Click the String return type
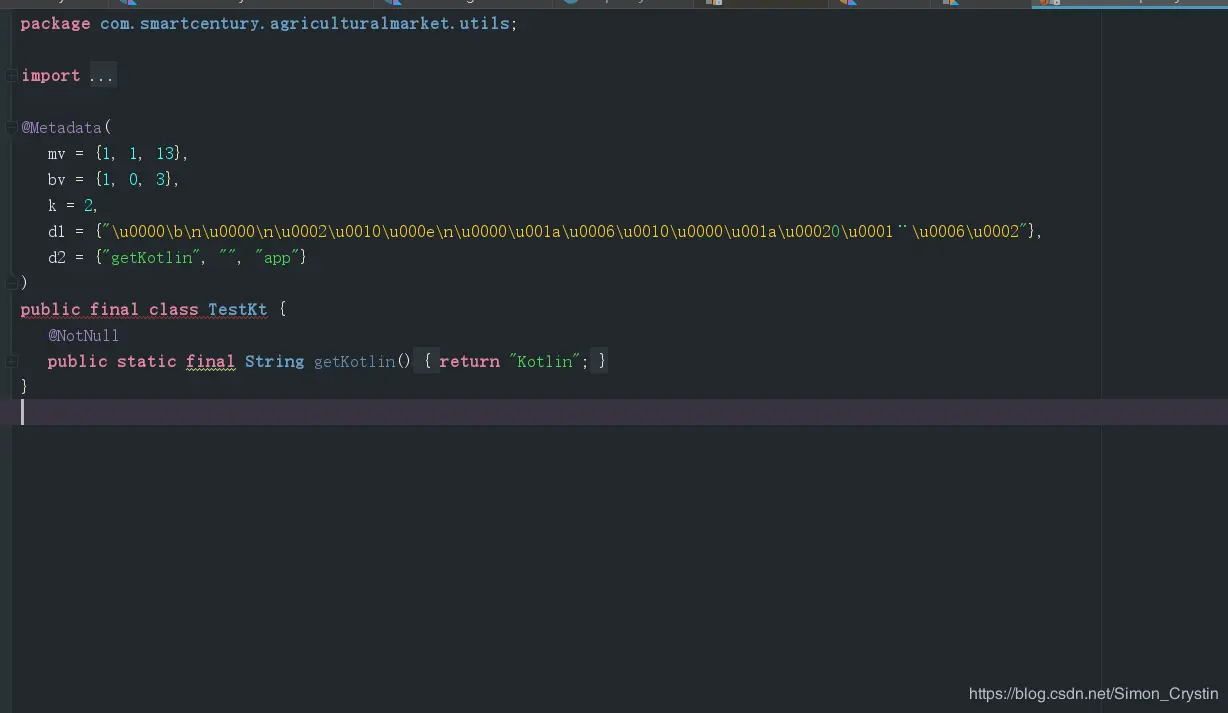Image resolution: width=1228 pixels, height=713 pixels. (274, 361)
